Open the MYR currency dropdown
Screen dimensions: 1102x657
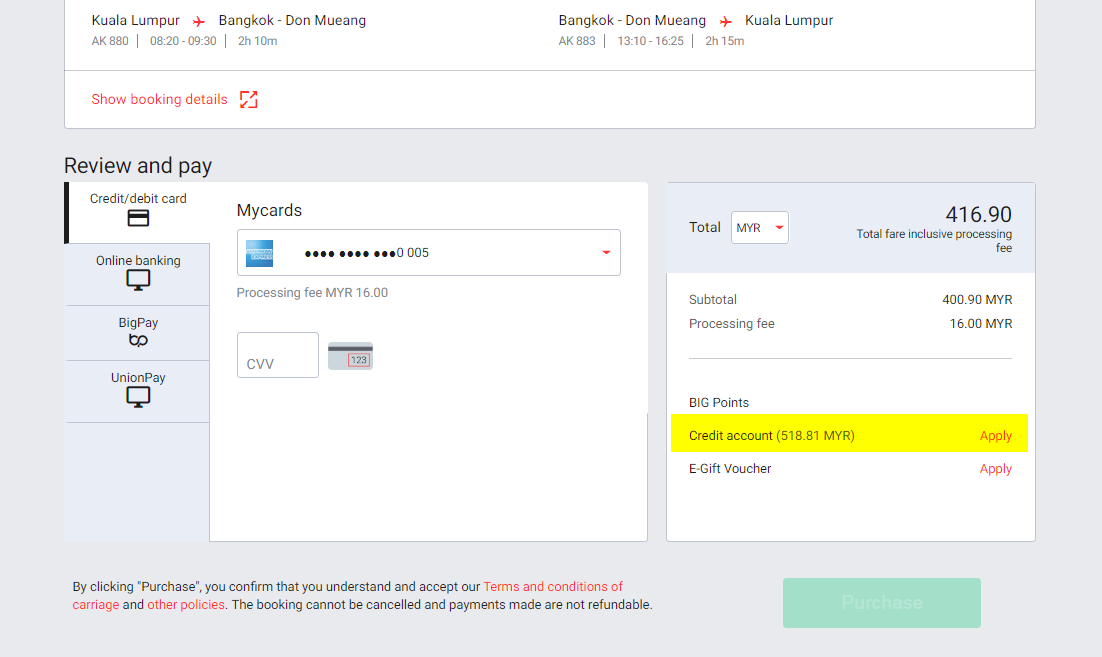coord(759,227)
